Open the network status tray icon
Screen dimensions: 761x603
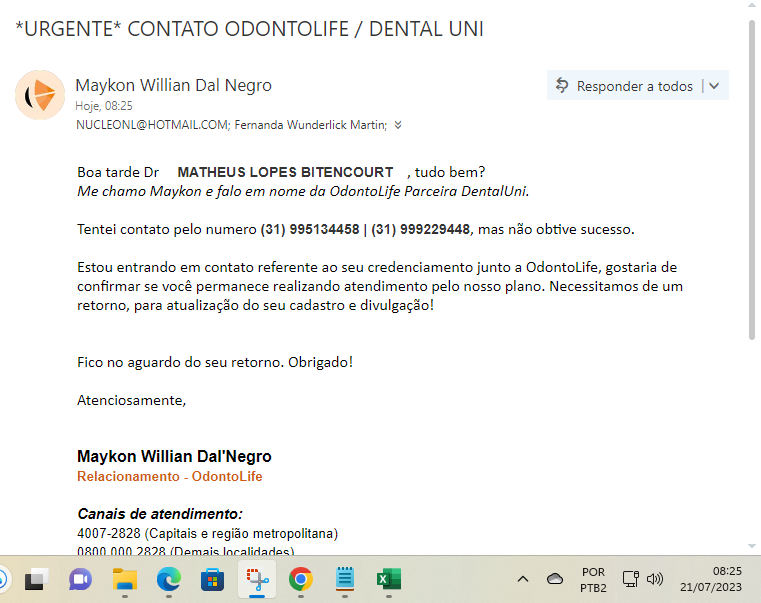coord(630,579)
